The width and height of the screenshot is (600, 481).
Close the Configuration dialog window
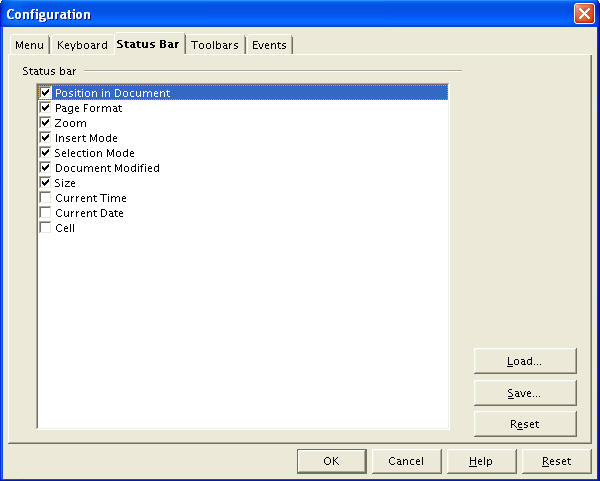[584, 14]
